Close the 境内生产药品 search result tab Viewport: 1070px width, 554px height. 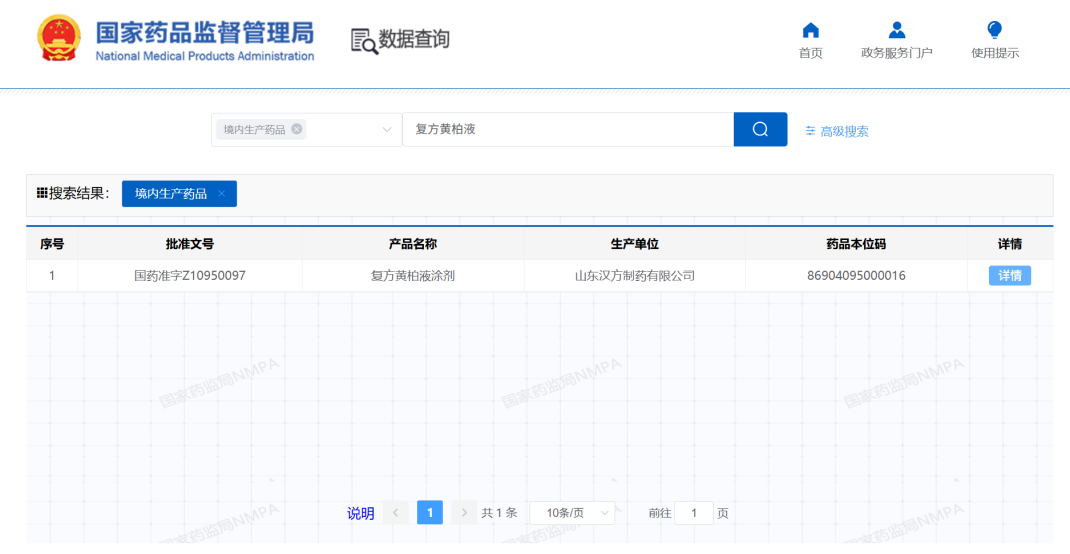pos(221,194)
